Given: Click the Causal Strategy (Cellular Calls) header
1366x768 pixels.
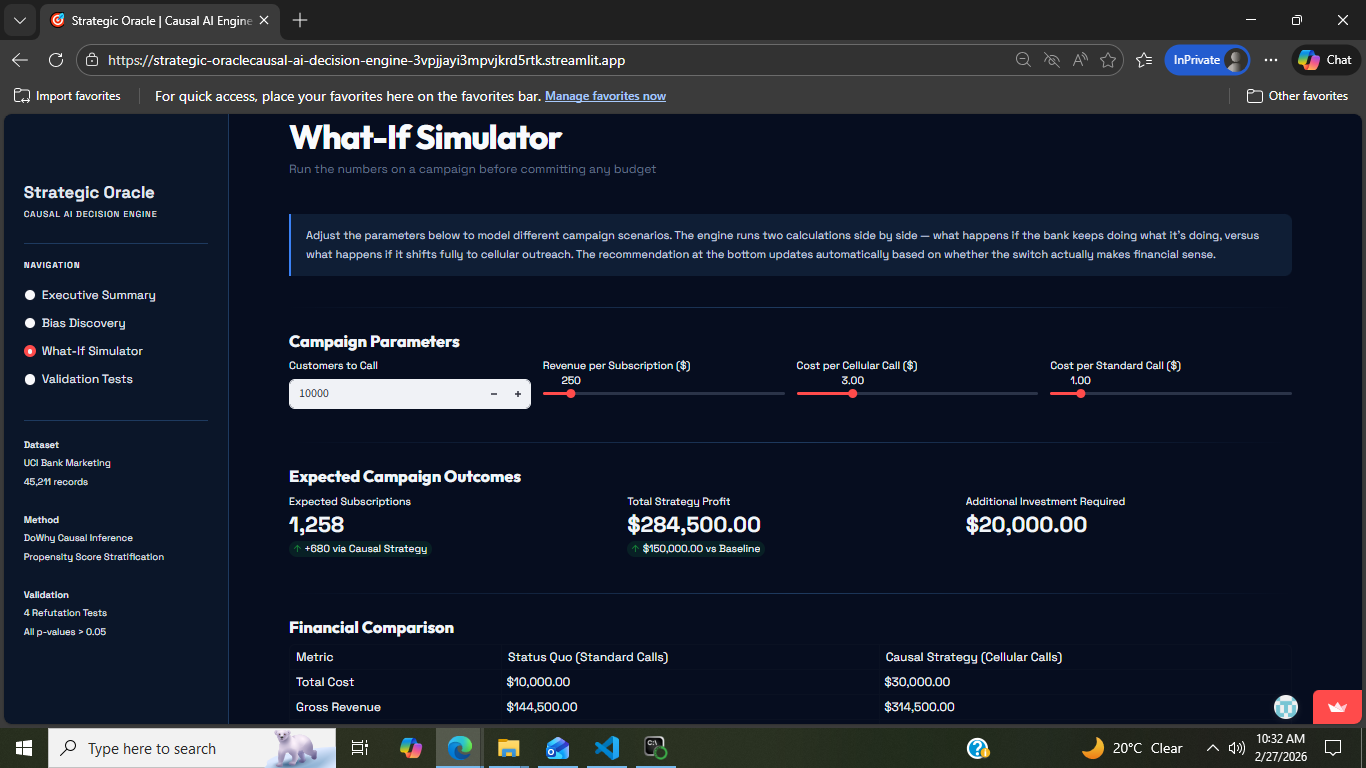Looking at the screenshot, I should coord(974,657).
